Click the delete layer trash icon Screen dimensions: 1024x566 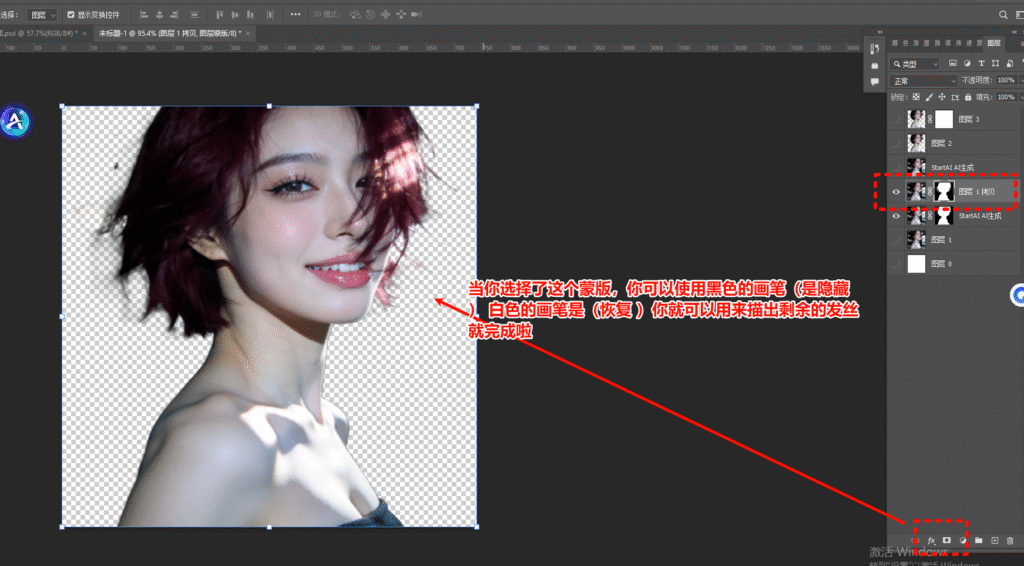[1010, 541]
